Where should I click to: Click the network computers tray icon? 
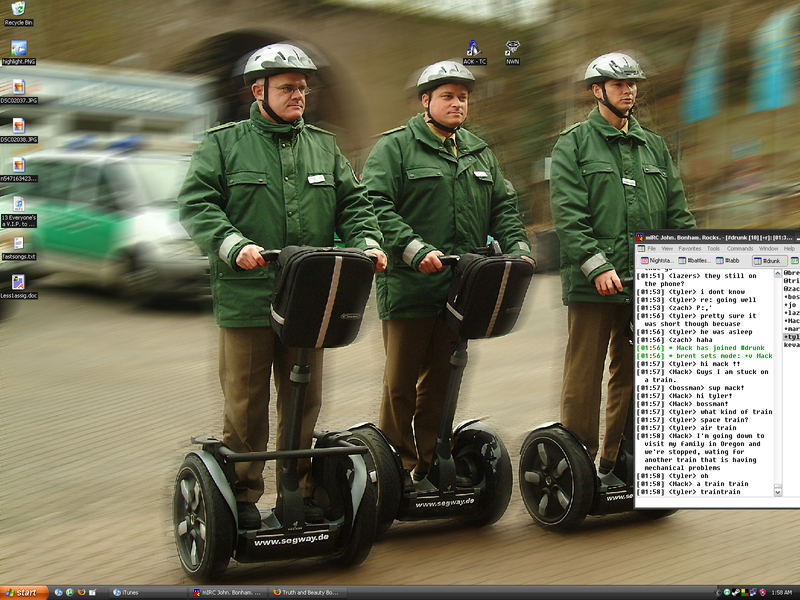pyautogui.click(x=754, y=592)
